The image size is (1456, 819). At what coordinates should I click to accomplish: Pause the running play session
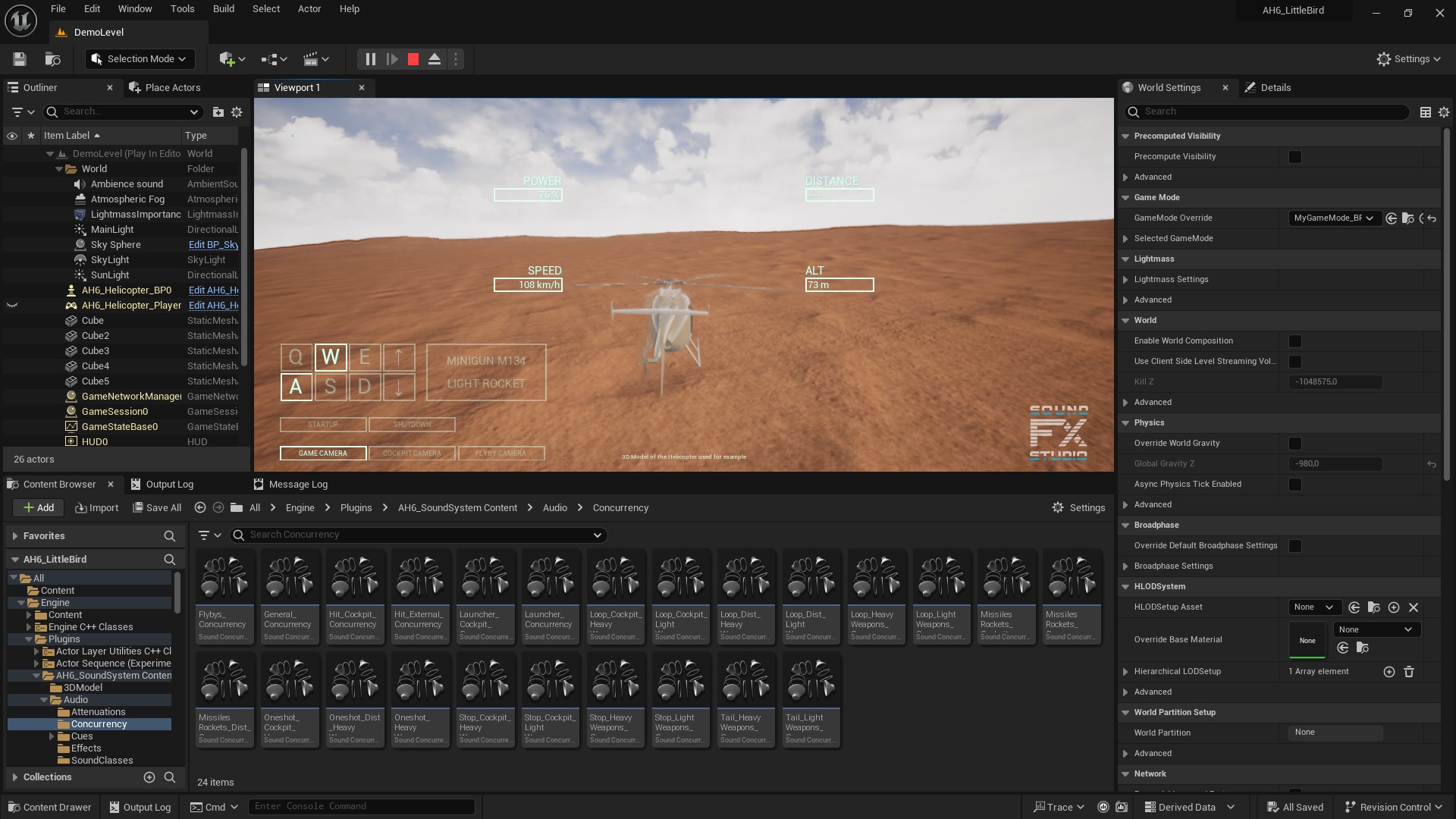coord(370,58)
